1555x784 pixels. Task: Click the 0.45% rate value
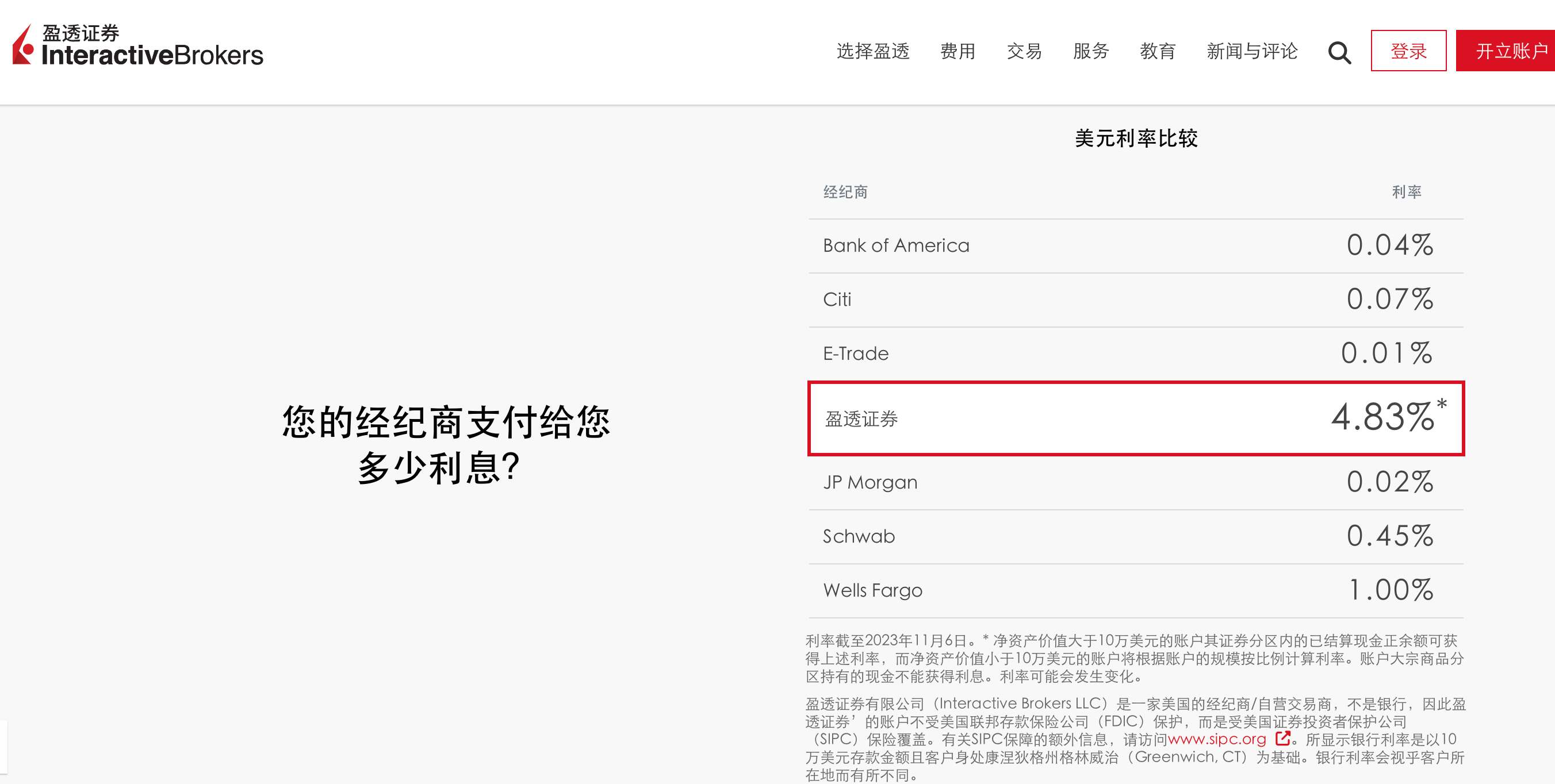click(1389, 536)
